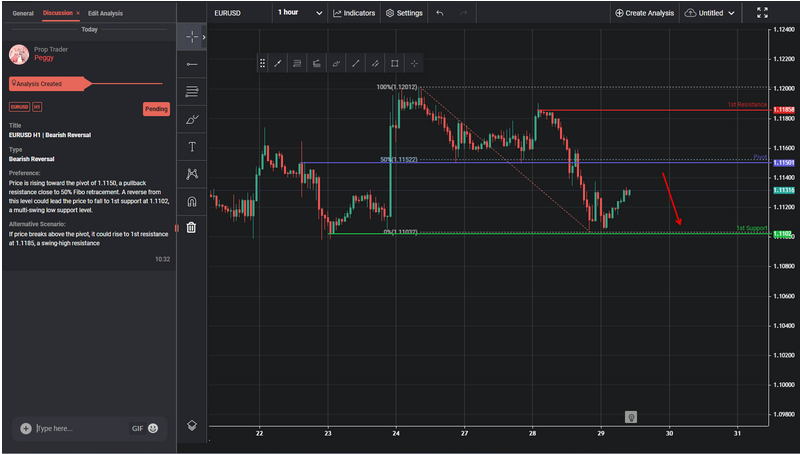This screenshot has height=454, width=800.
Task: Click the 1st Resistance price label 1.11858
Action: [784, 110]
